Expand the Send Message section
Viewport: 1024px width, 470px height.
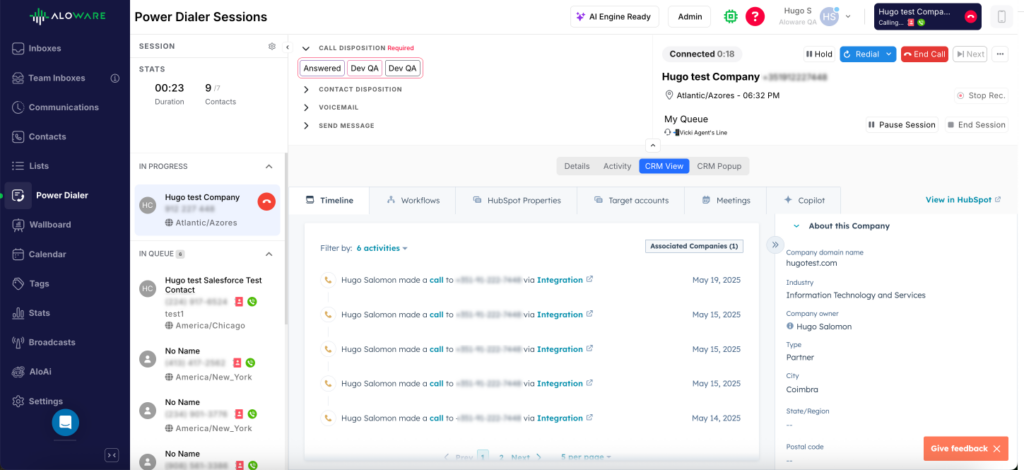tap(306, 125)
